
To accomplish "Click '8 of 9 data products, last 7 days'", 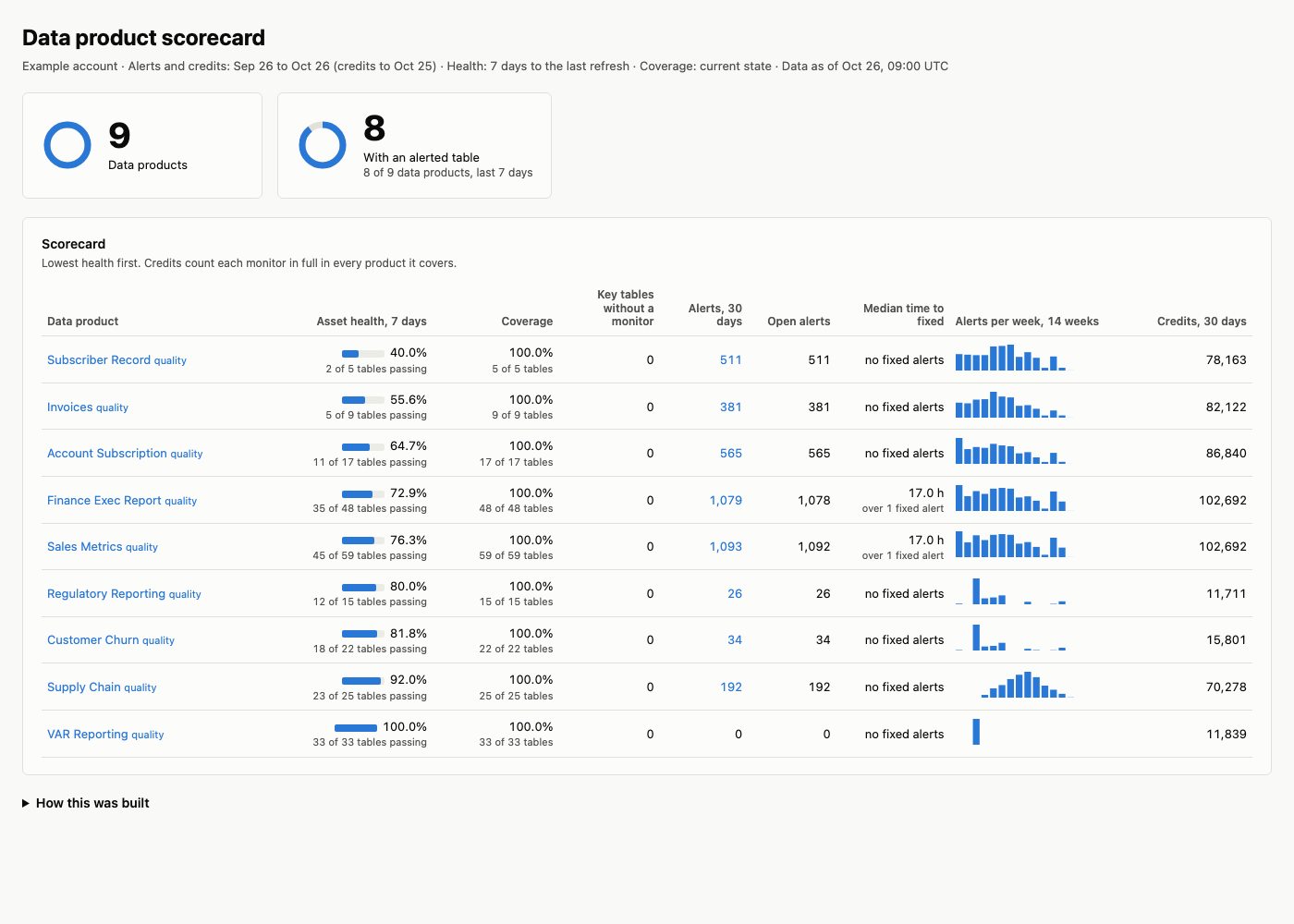I will pos(448,173).
